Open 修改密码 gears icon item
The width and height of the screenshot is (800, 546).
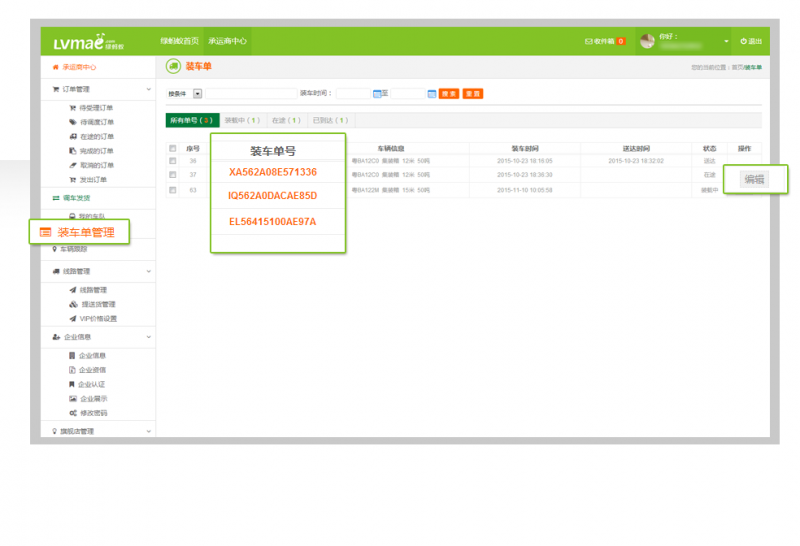point(88,413)
